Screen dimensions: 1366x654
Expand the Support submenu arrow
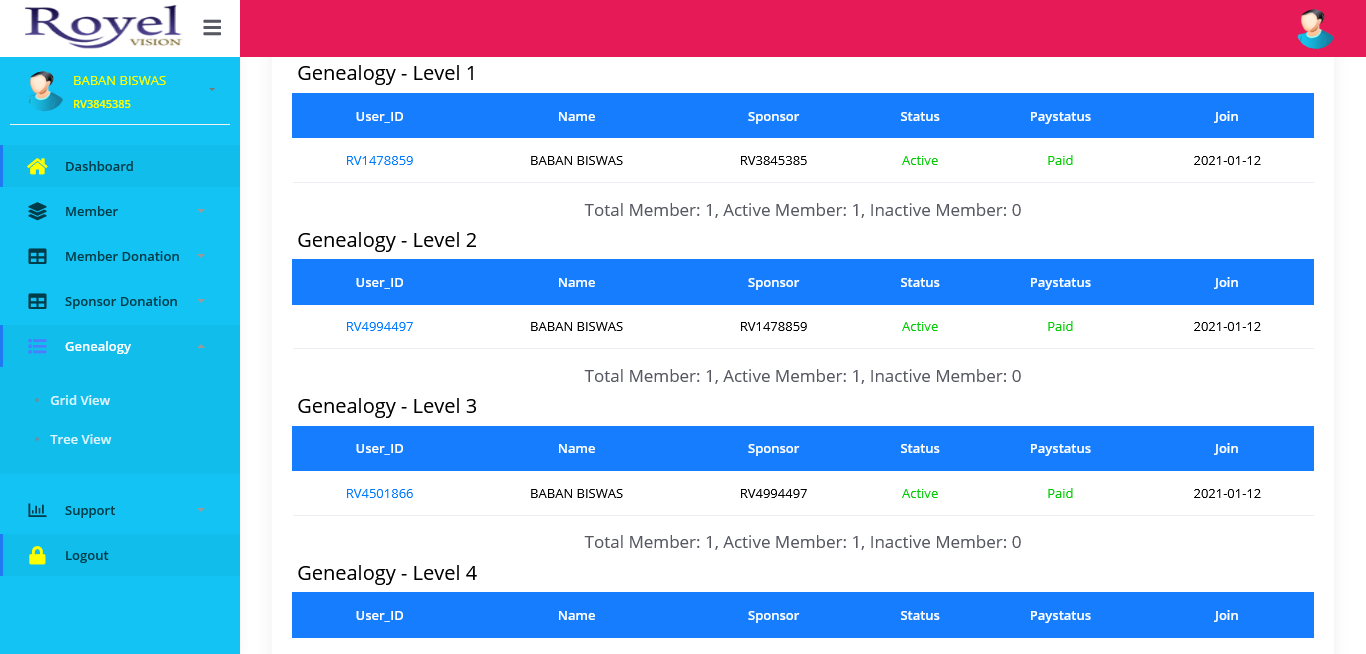click(201, 510)
